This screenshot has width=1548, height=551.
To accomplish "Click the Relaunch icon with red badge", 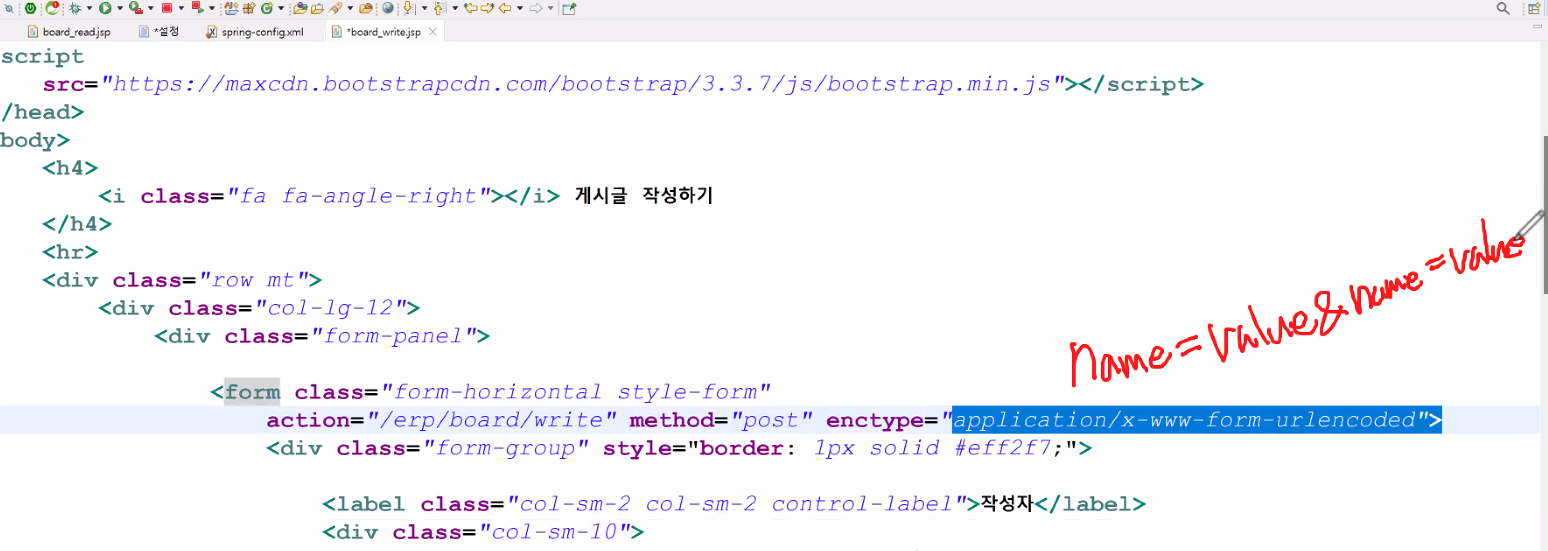I will [52, 8].
